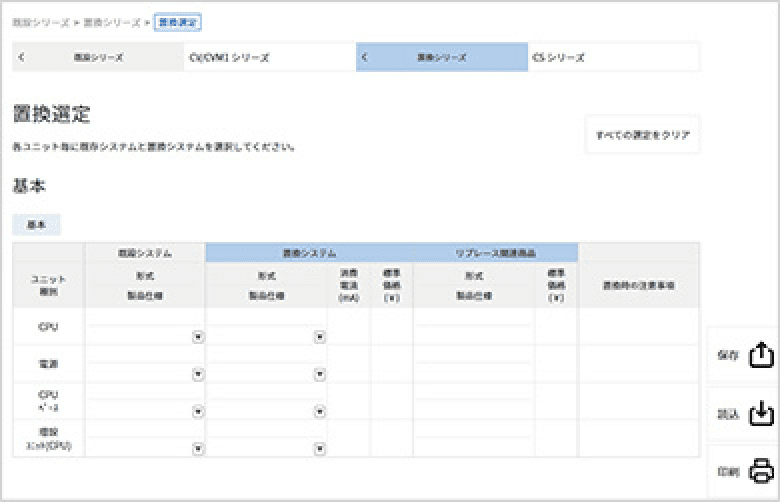Click the 印刷 printer icon

(x=761, y=471)
